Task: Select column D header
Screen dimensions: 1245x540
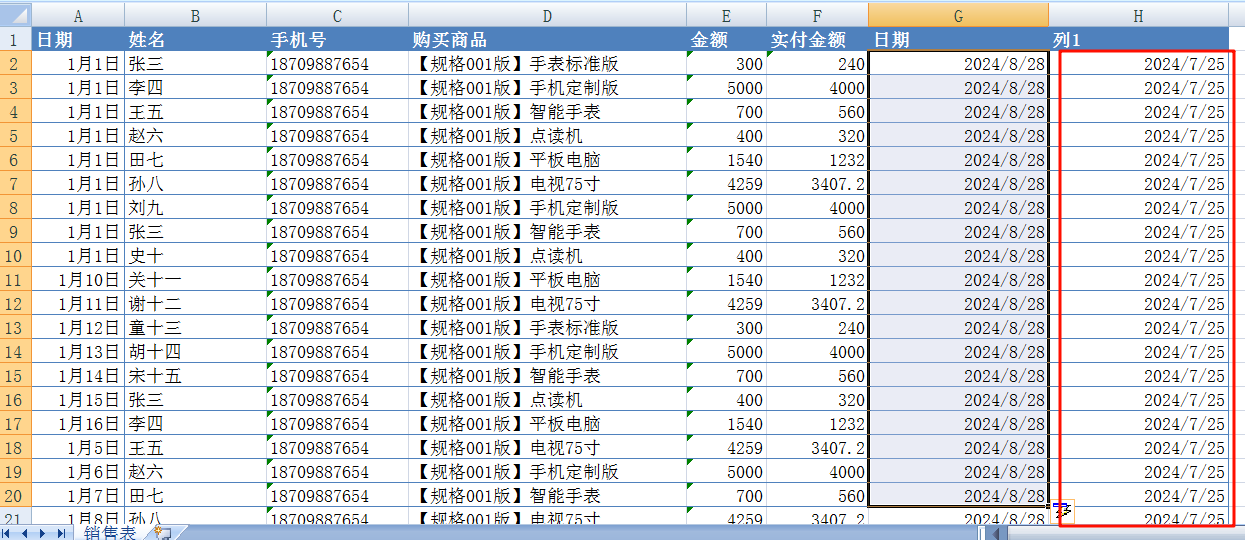Action: tap(547, 15)
